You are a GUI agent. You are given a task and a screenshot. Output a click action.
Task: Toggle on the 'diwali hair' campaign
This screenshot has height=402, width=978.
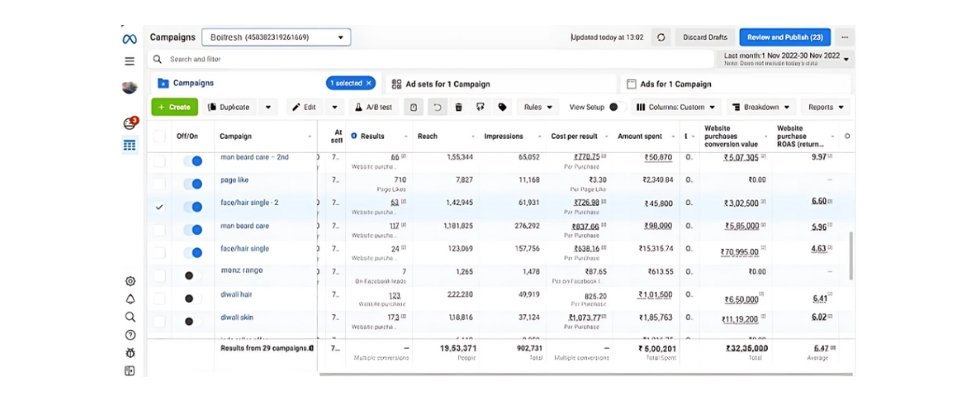(x=191, y=298)
